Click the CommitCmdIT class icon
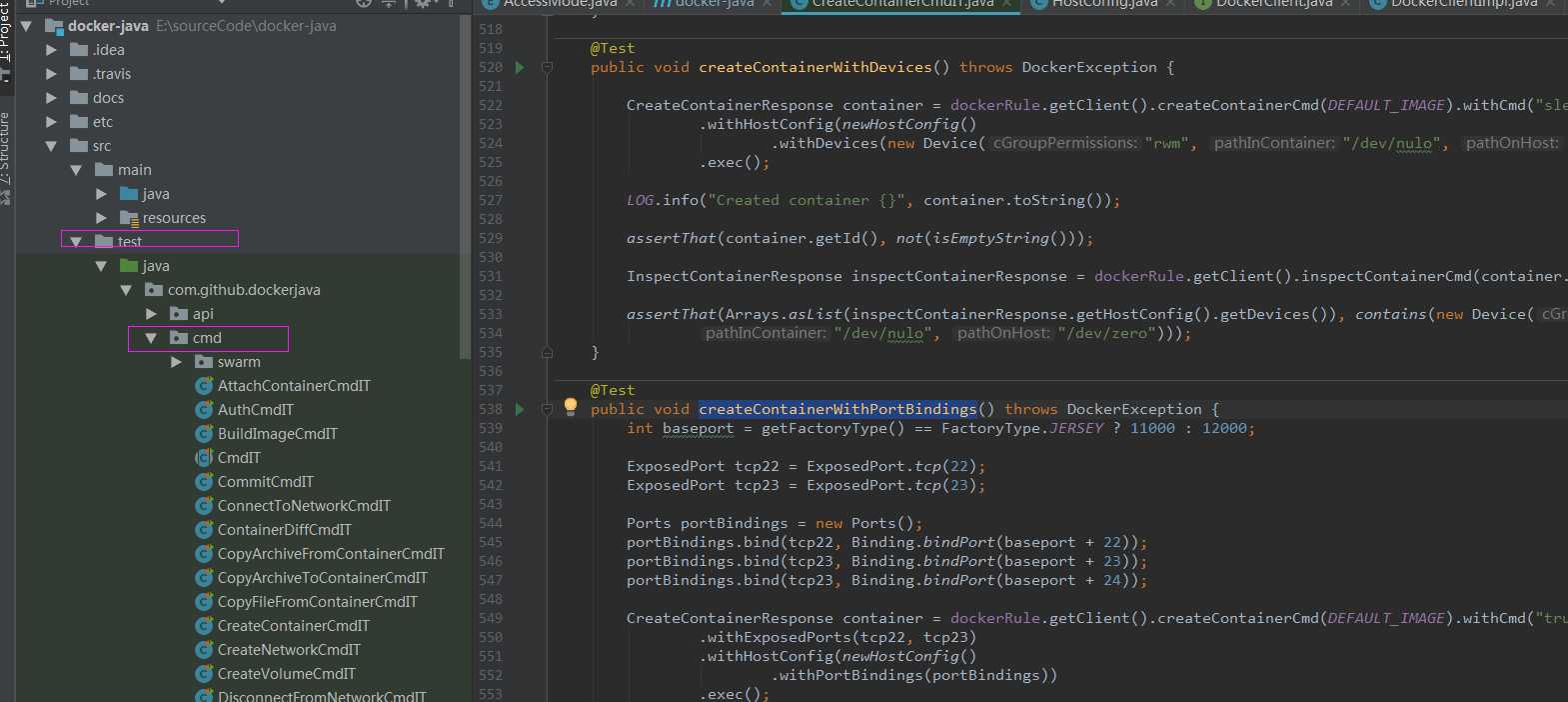The image size is (1568, 702). coord(204,482)
